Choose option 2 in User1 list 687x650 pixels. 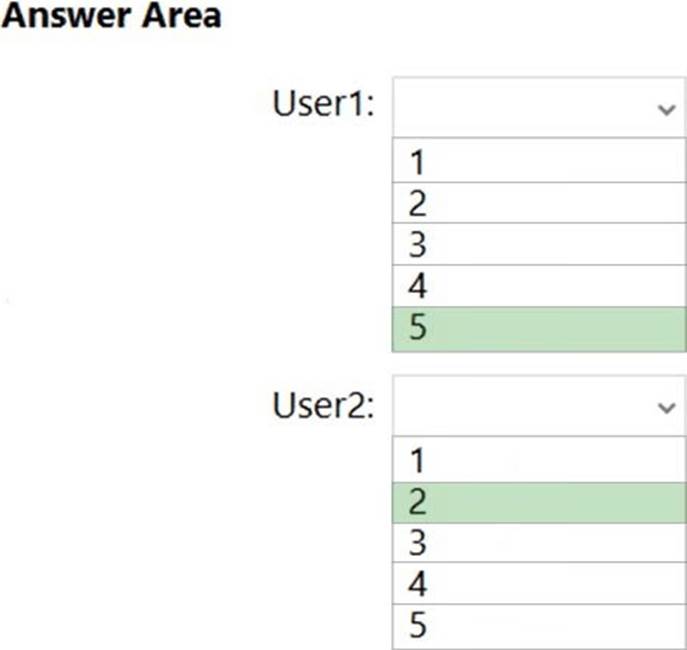(538, 203)
